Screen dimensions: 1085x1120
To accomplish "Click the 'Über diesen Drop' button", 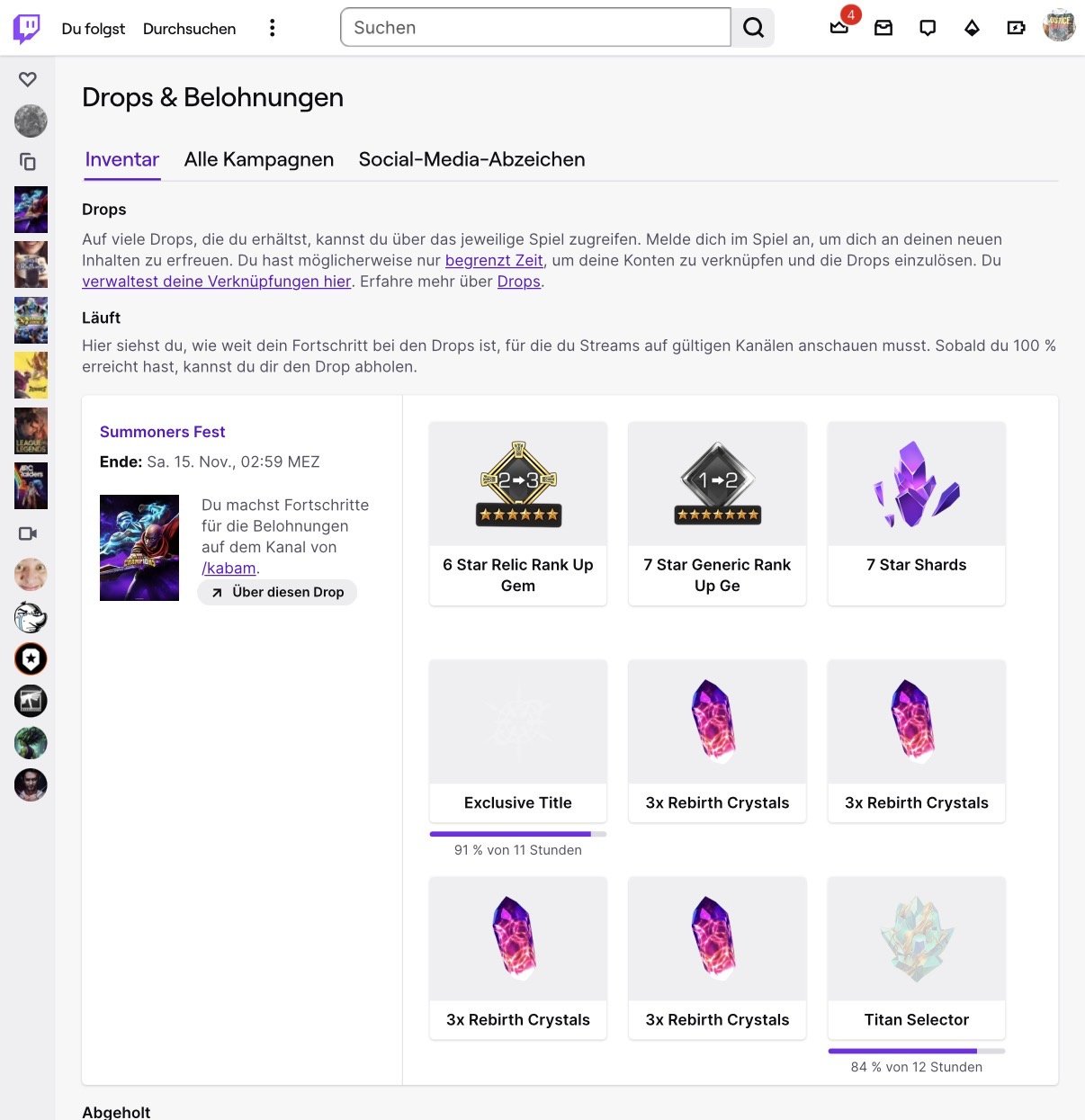I will click(277, 592).
